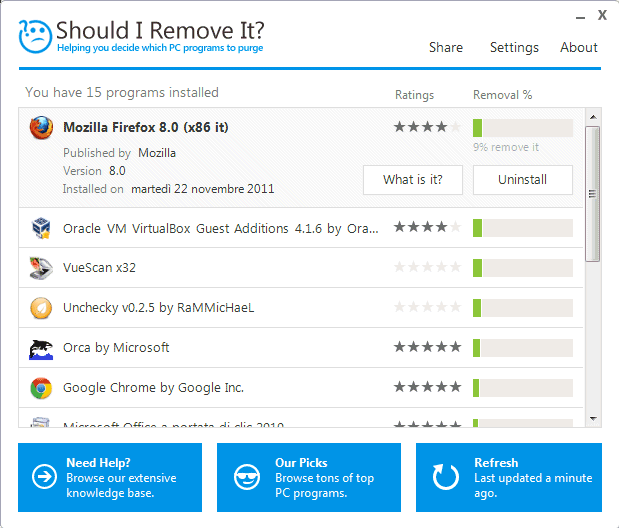This screenshot has height=528, width=619.
Task: Click the Firefox removal percentage bar
Action: (x=523, y=128)
